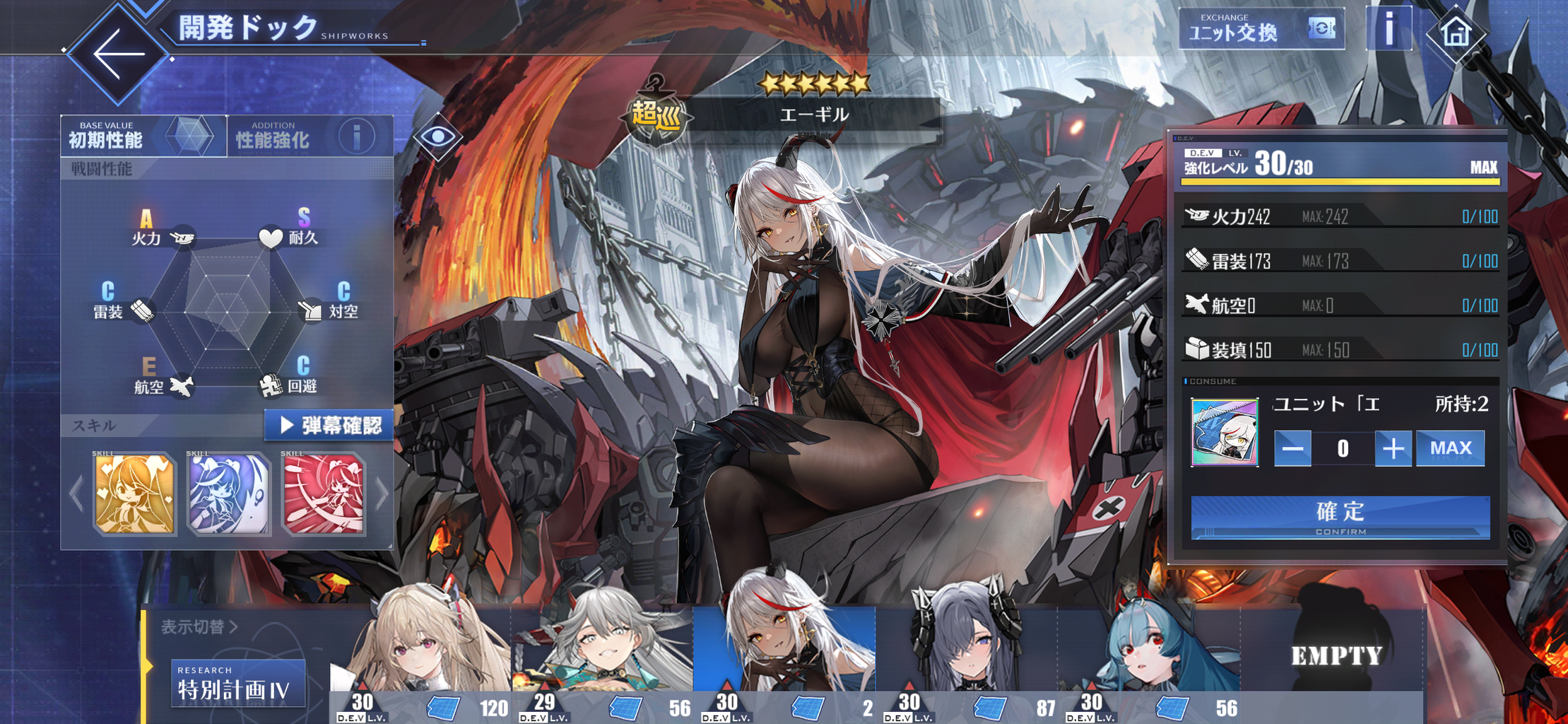The image size is (1568, 724).
Task: Click the 回避 evasion icon on radar
Action: click(x=271, y=386)
